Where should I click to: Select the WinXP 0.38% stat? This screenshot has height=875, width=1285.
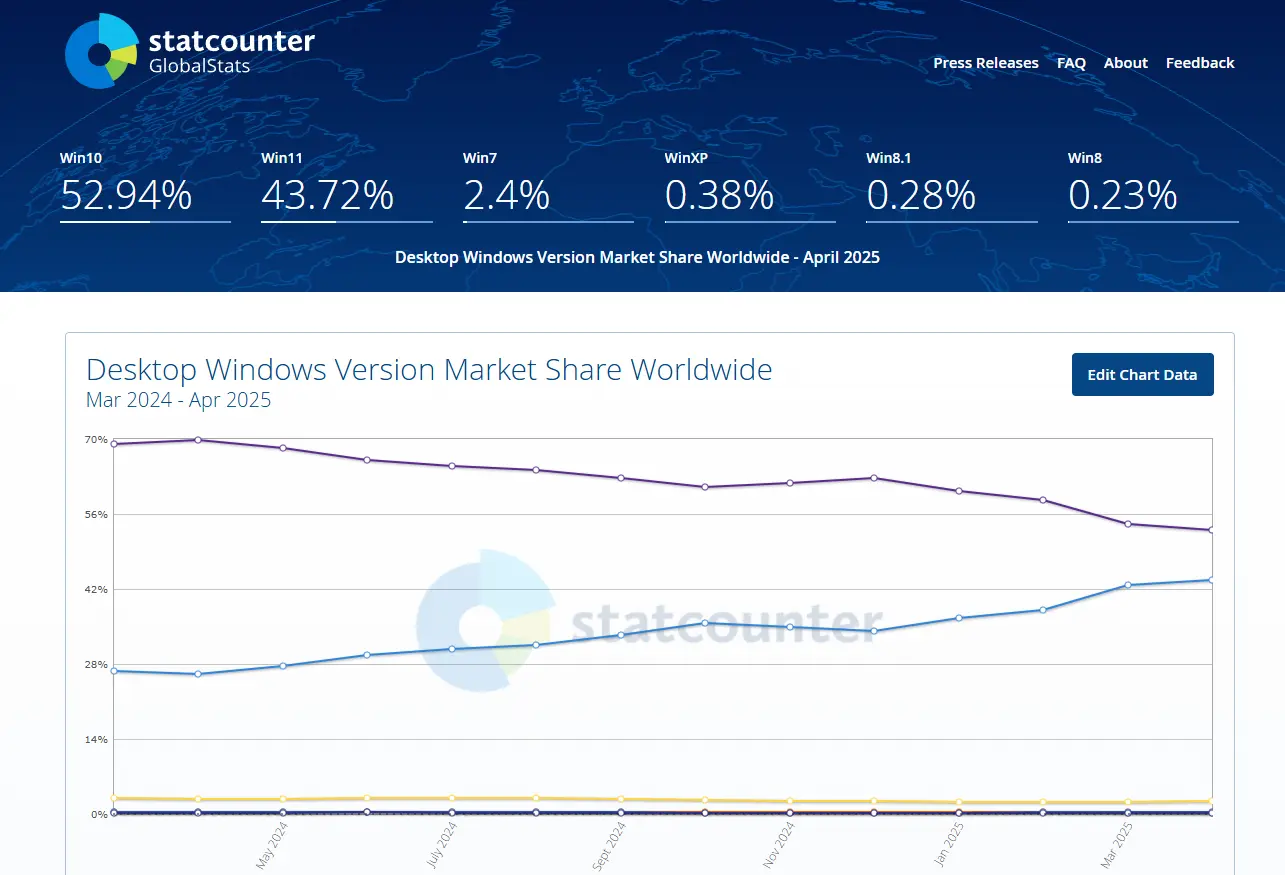click(750, 185)
